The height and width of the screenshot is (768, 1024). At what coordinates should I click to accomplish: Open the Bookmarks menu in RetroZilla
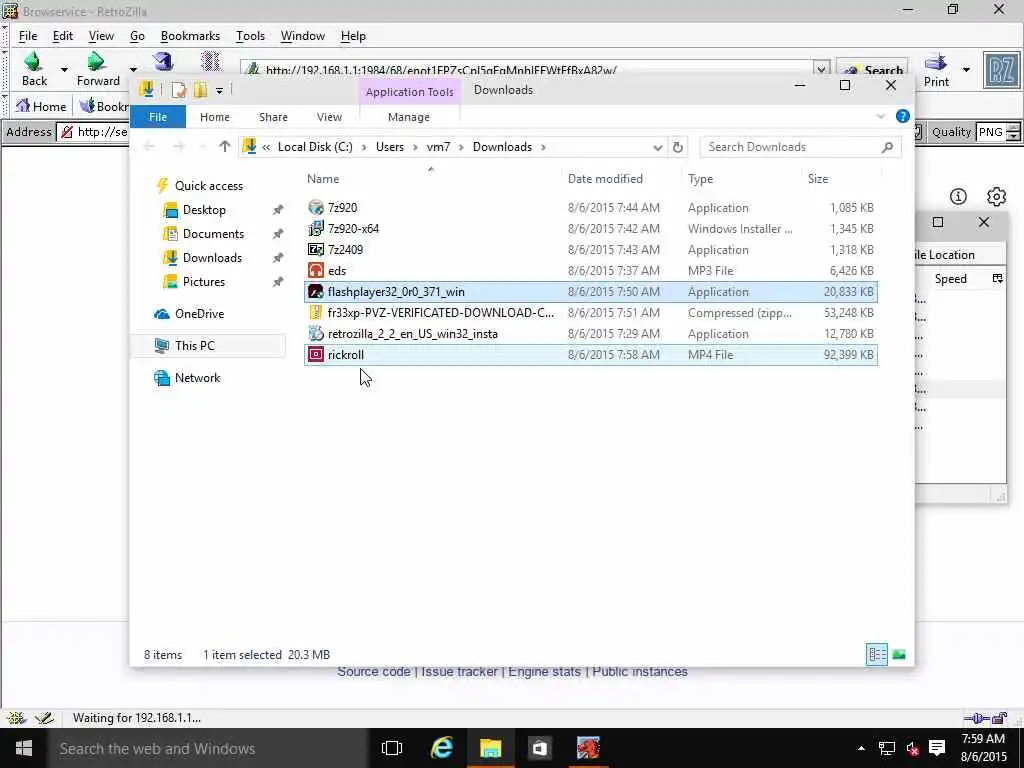click(x=190, y=36)
